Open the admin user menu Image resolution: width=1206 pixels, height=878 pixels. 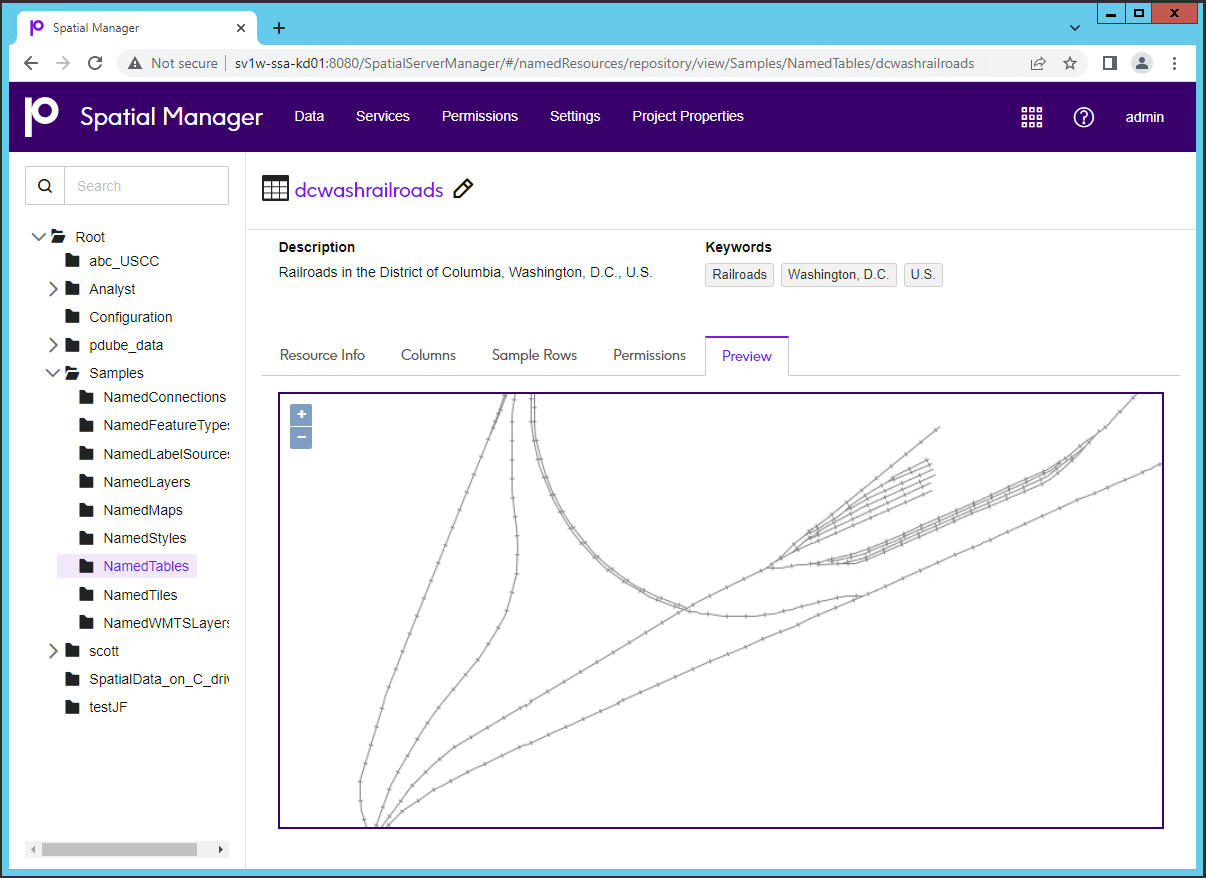(x=1145, y=117)
